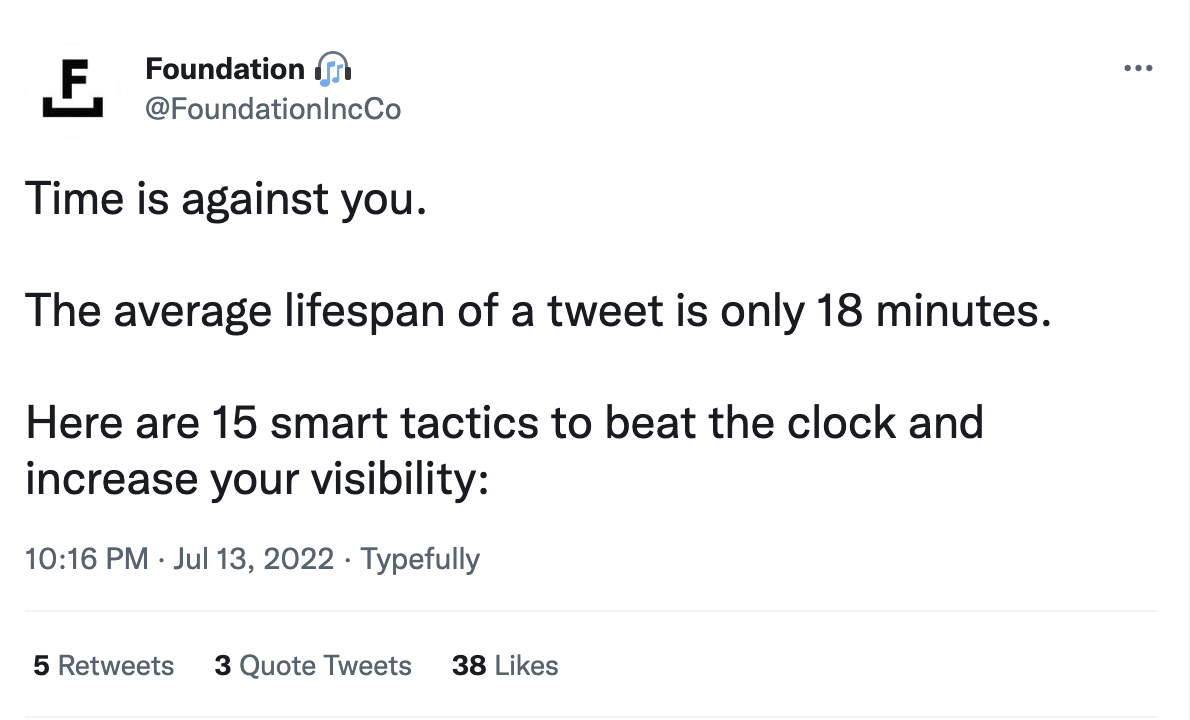
Task: Show the Quote Tweets list
Action: [325, 666]
